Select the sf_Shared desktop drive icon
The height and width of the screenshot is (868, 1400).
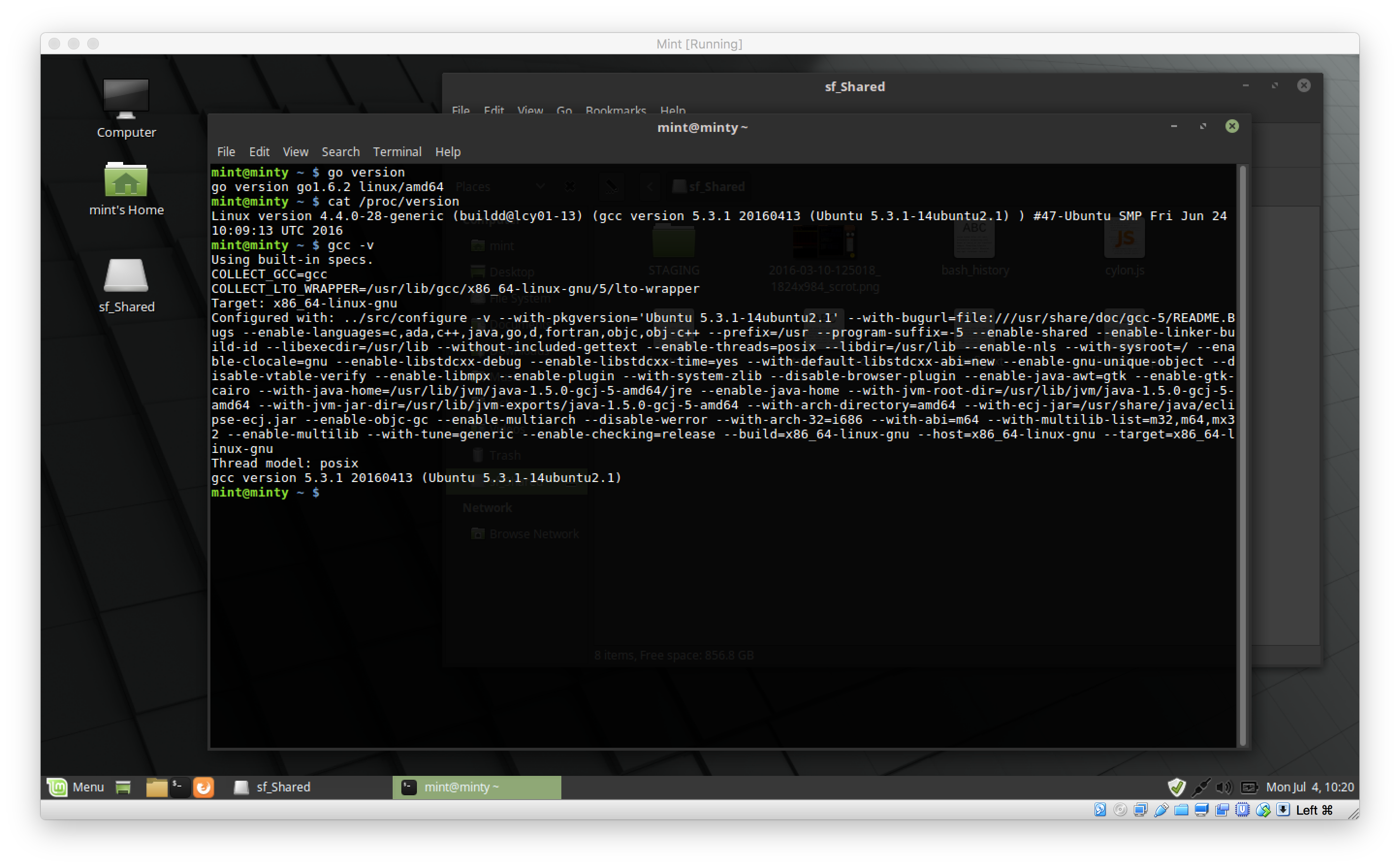coord(126,285)
